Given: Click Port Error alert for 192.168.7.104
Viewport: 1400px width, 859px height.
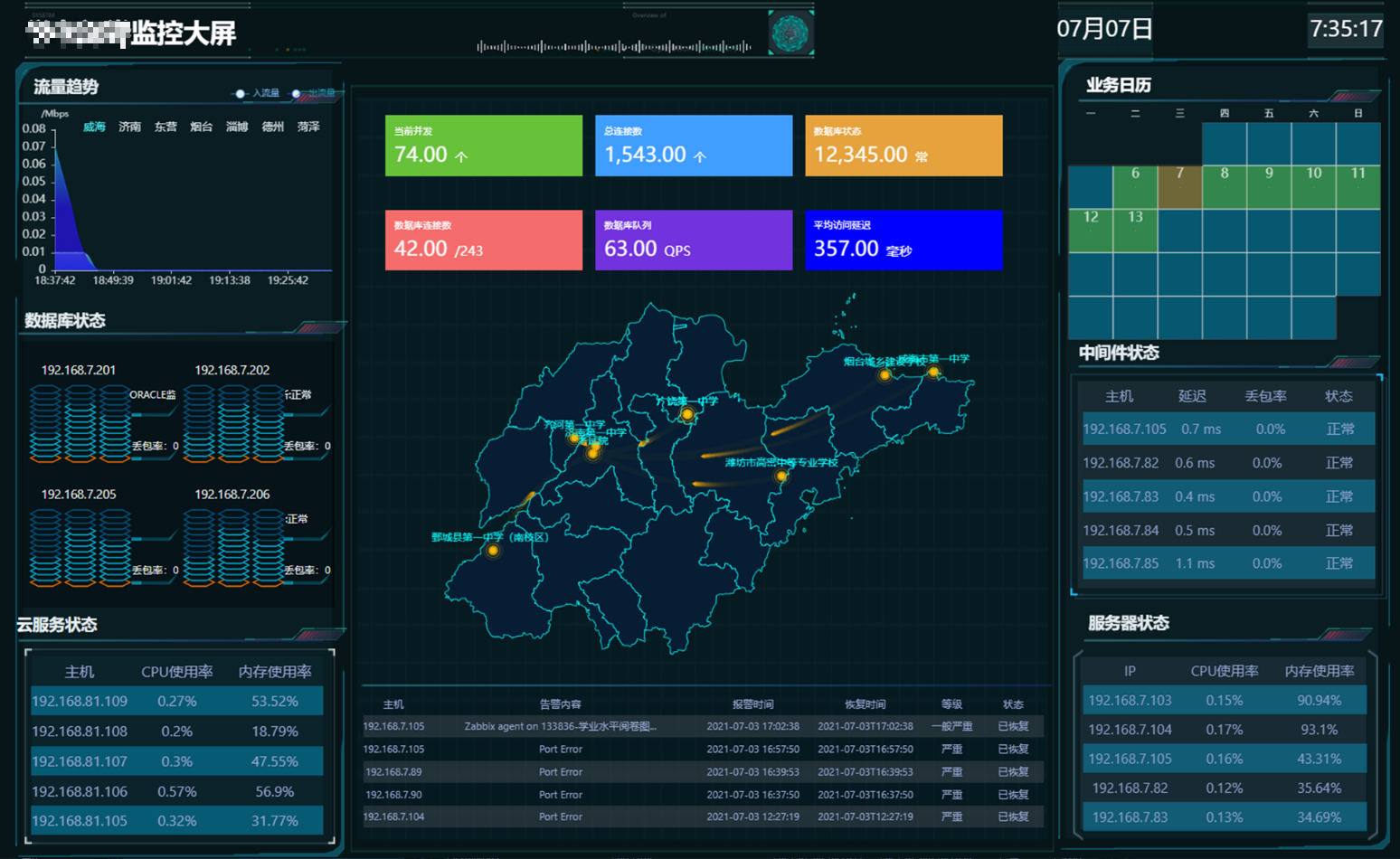Looking at the screenshot, I should 703,817.
